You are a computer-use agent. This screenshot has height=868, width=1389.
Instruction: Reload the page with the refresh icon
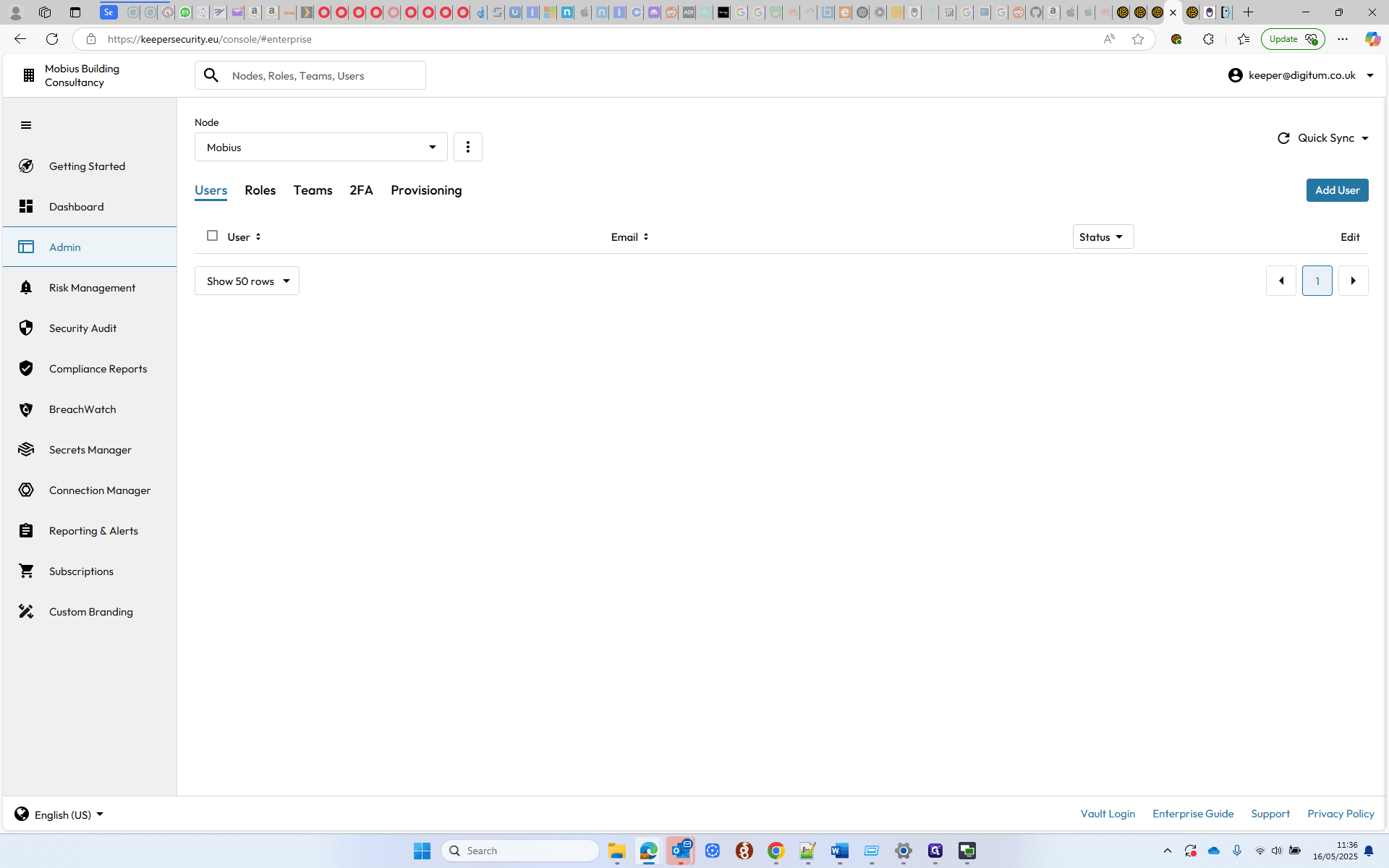pos(52,39)
